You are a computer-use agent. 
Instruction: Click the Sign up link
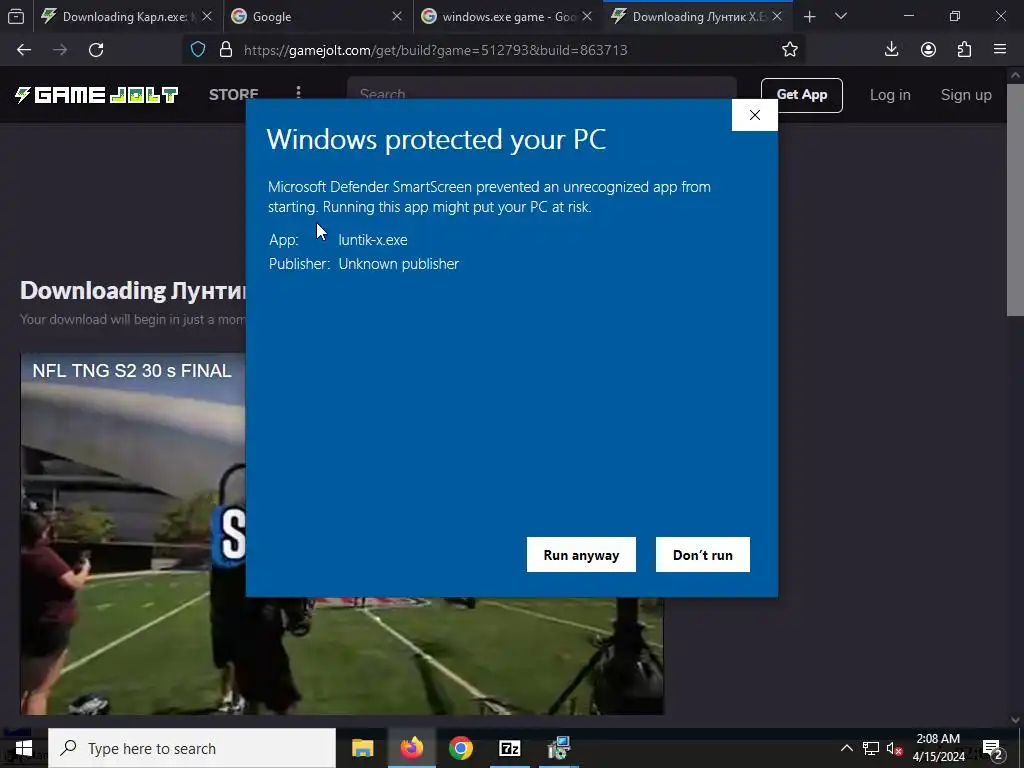tap(966, 95)
